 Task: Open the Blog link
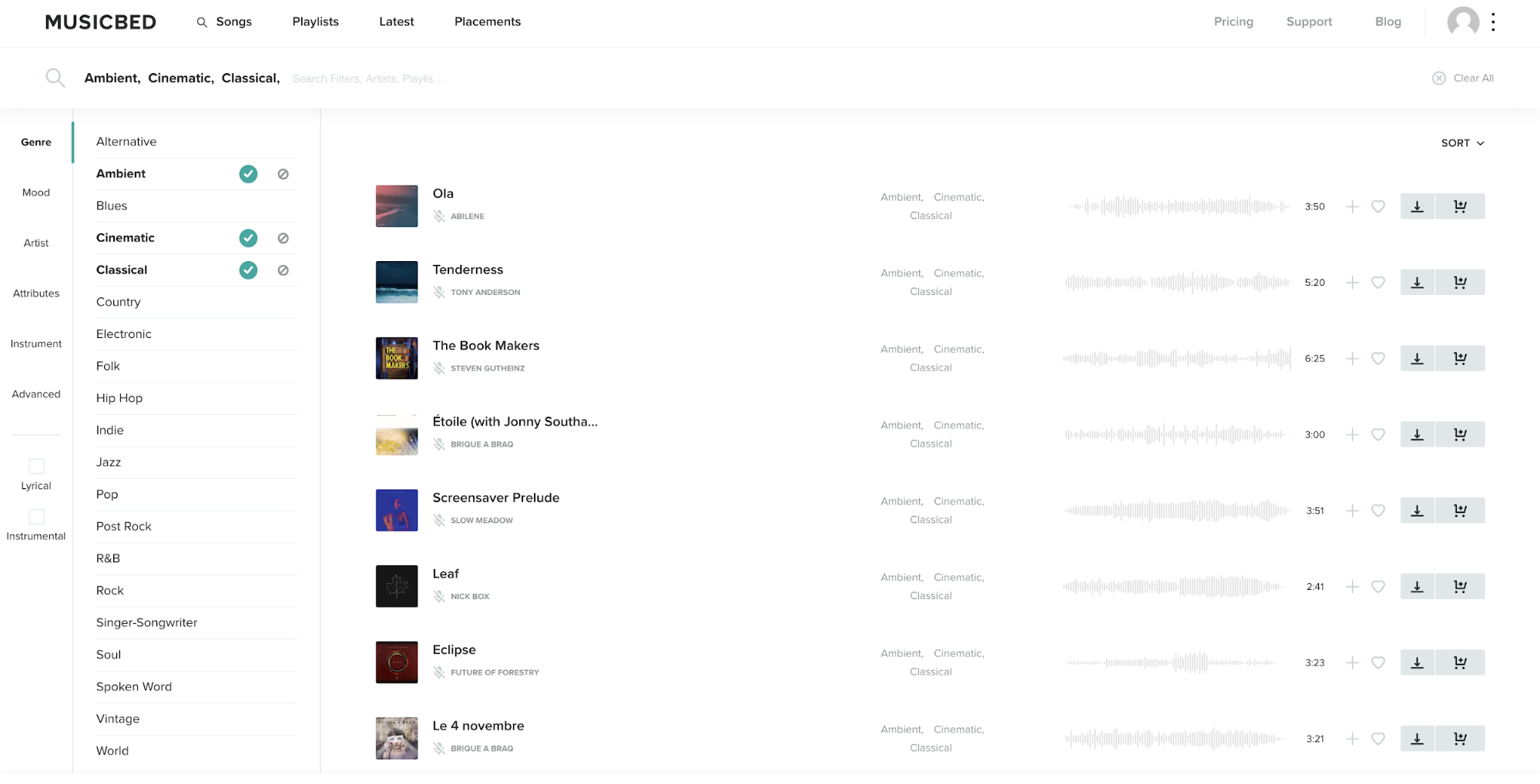1387,22
